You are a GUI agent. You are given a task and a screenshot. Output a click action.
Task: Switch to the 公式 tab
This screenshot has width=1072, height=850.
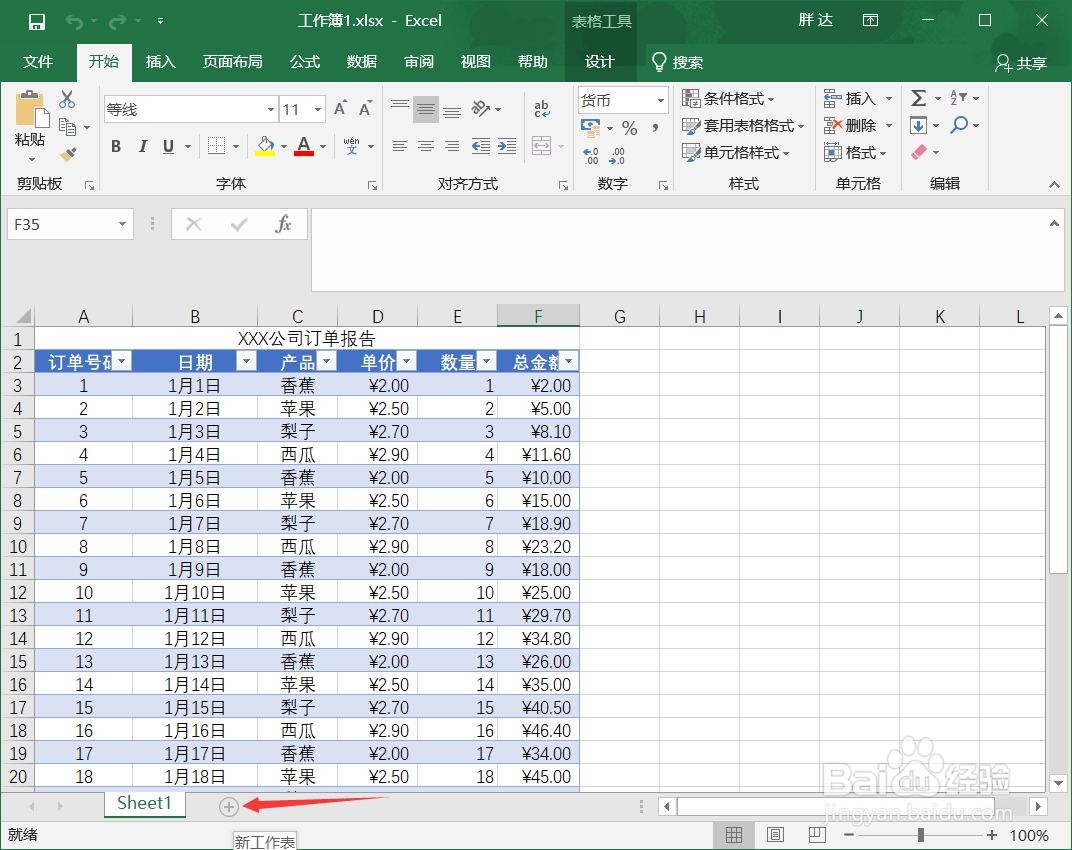[305, 62]
